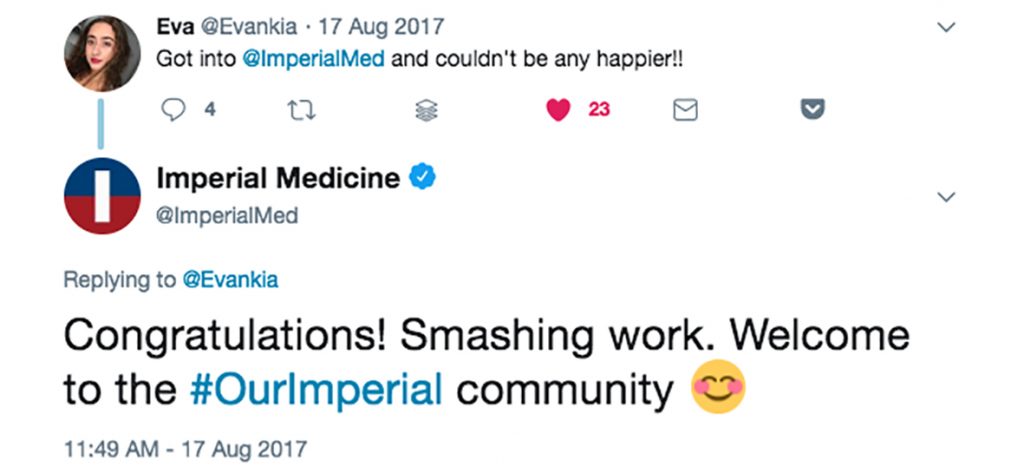Image resolution: width=1024 pixels, height=473 pixels.
Task: Click the smiling blush emoji
Action: [718, 388]
